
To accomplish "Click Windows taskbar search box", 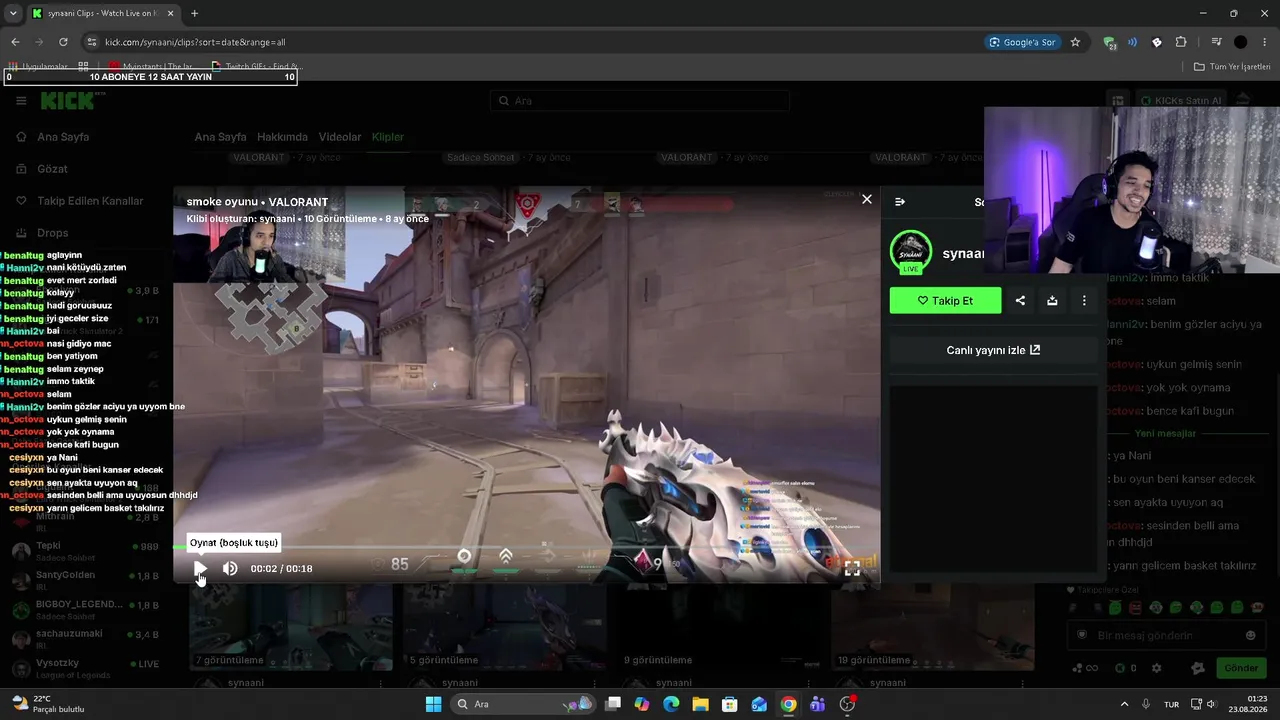I will [x=521, y=704].
